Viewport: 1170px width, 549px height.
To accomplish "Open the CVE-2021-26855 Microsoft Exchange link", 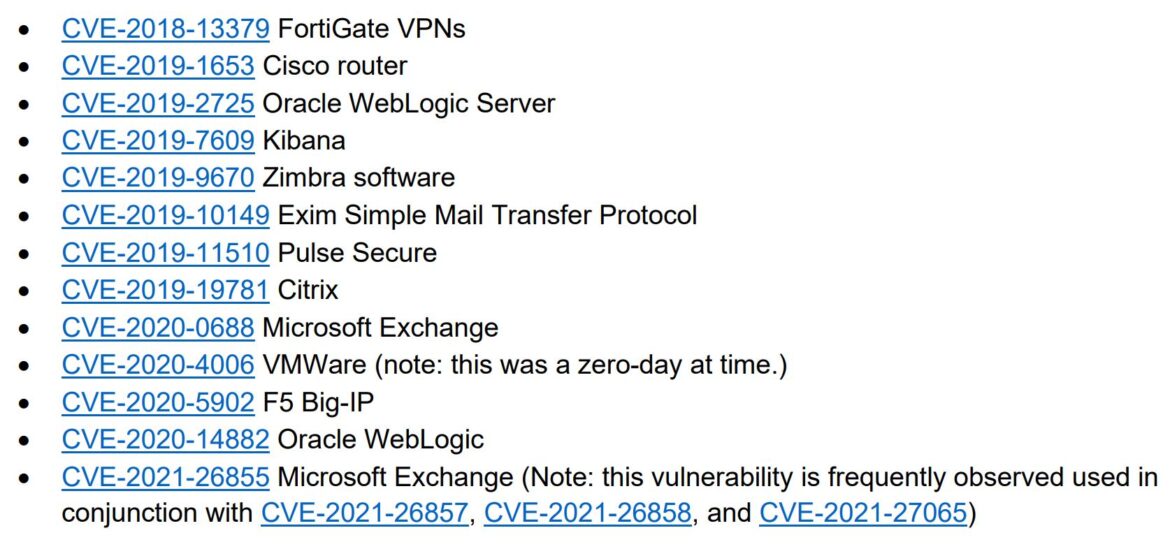I will point(165,477).
